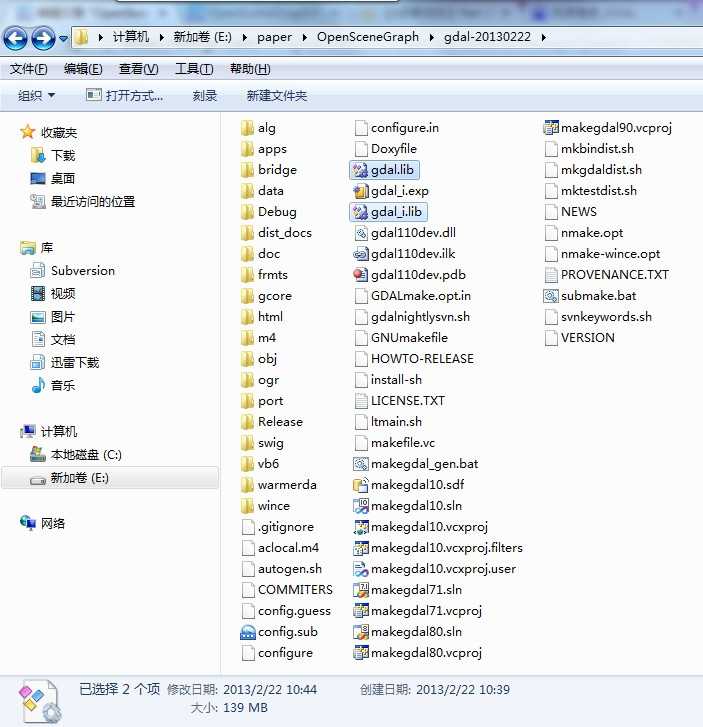This screenshot has height=727, width=703.
Task: Select the makegdal10.vcxproj.user file icon
Action: (361, 569)
